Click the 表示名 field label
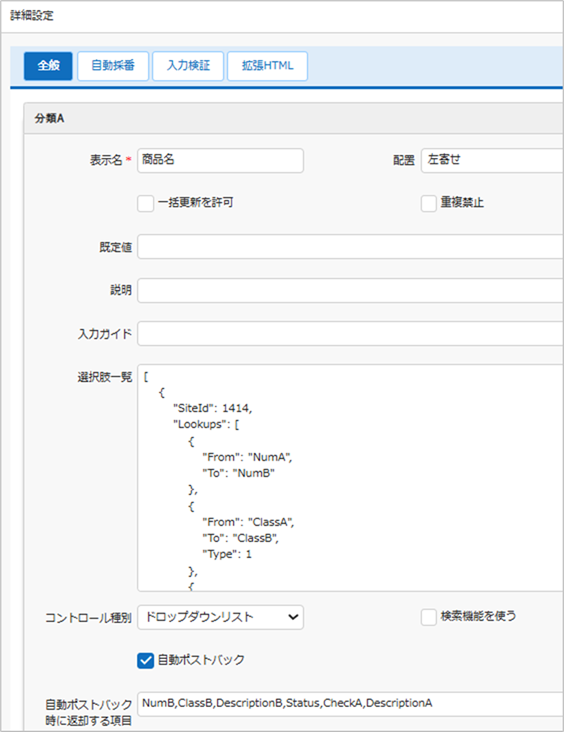This screenshot has height=735, width=568. (x=106, y=160)
